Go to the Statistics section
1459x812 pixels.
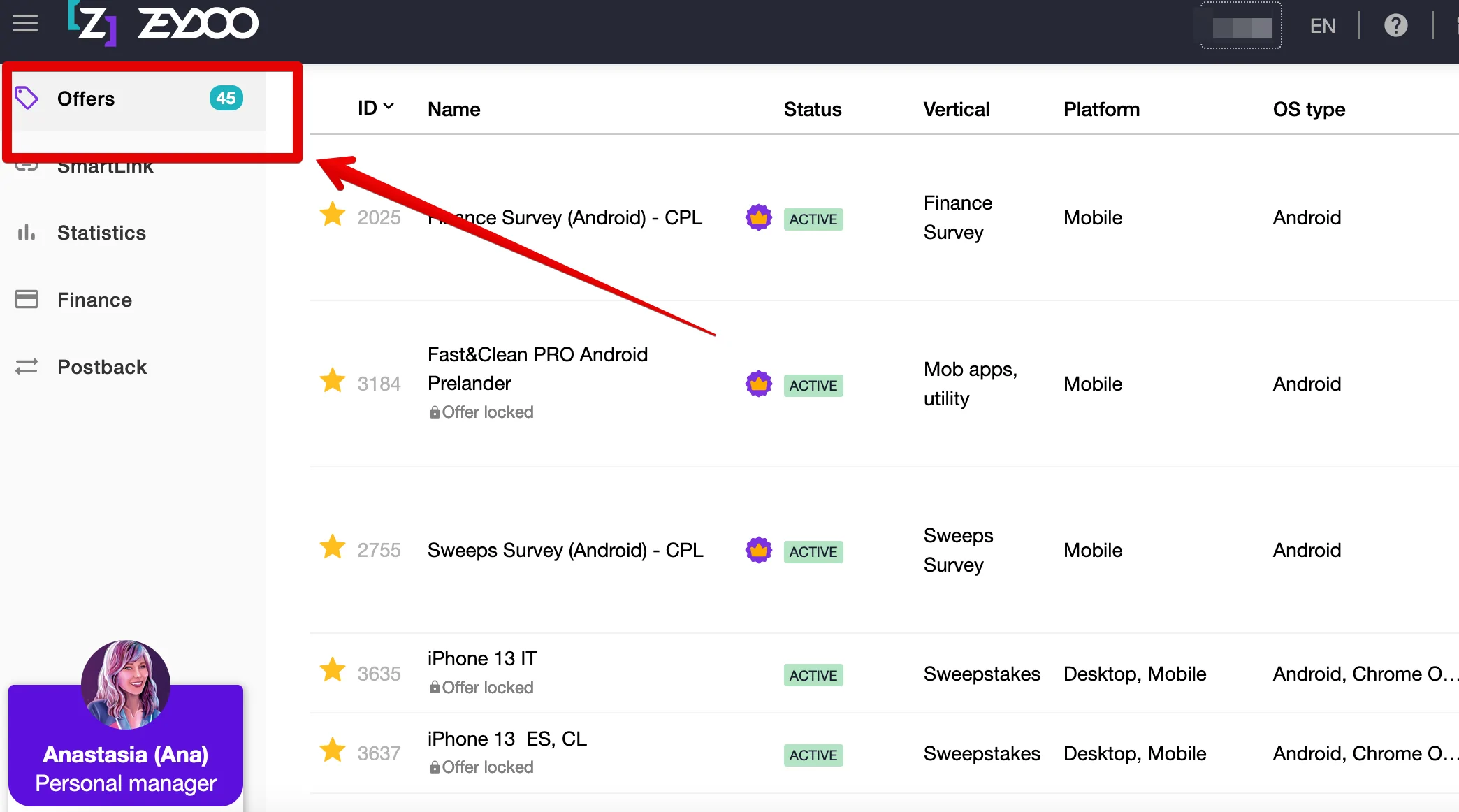[x=101, y=233]
